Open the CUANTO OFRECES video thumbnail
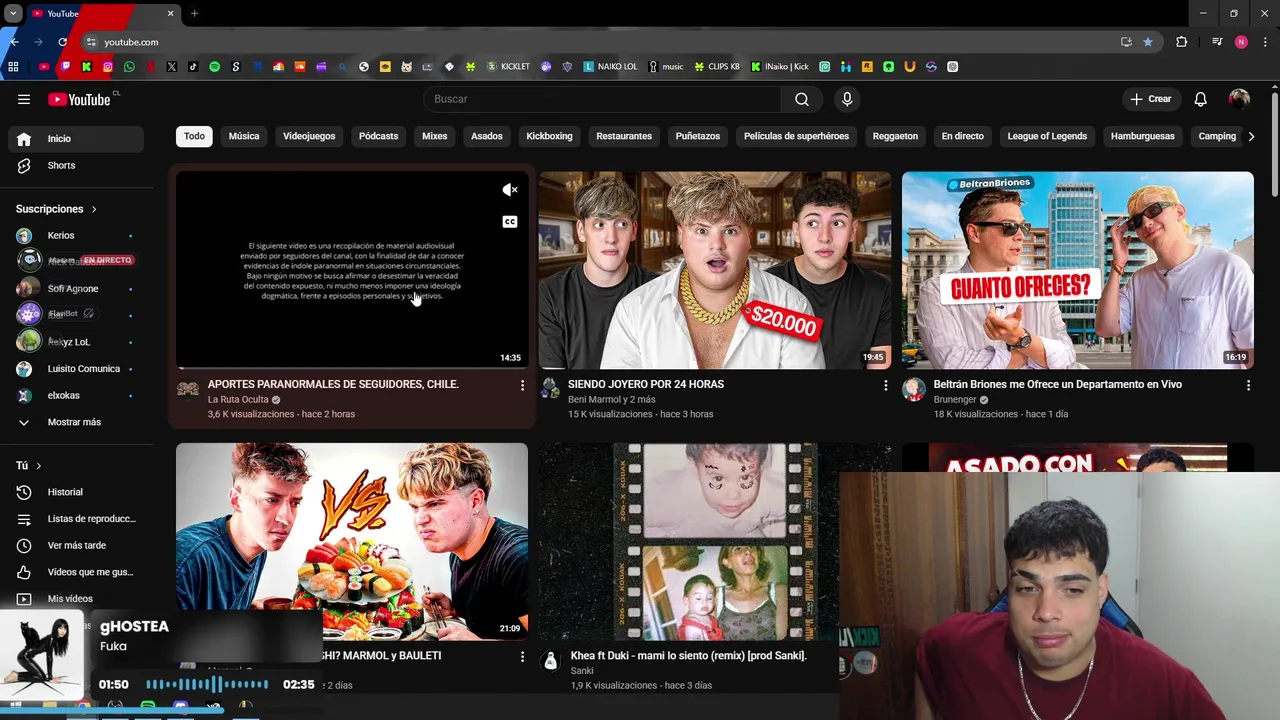The height and width of the screenshot is (720, 1280). coord(1078,270)
